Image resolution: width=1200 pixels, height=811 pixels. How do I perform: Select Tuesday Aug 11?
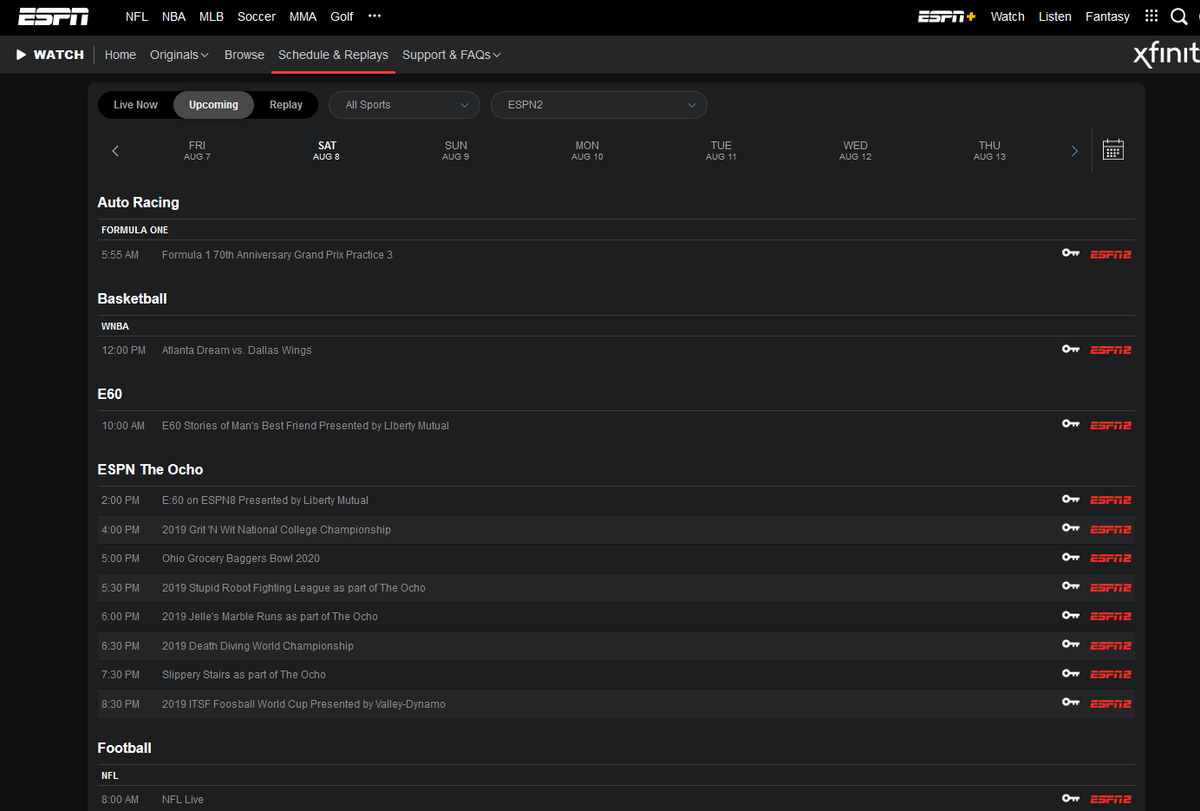[x=721, y=151]
